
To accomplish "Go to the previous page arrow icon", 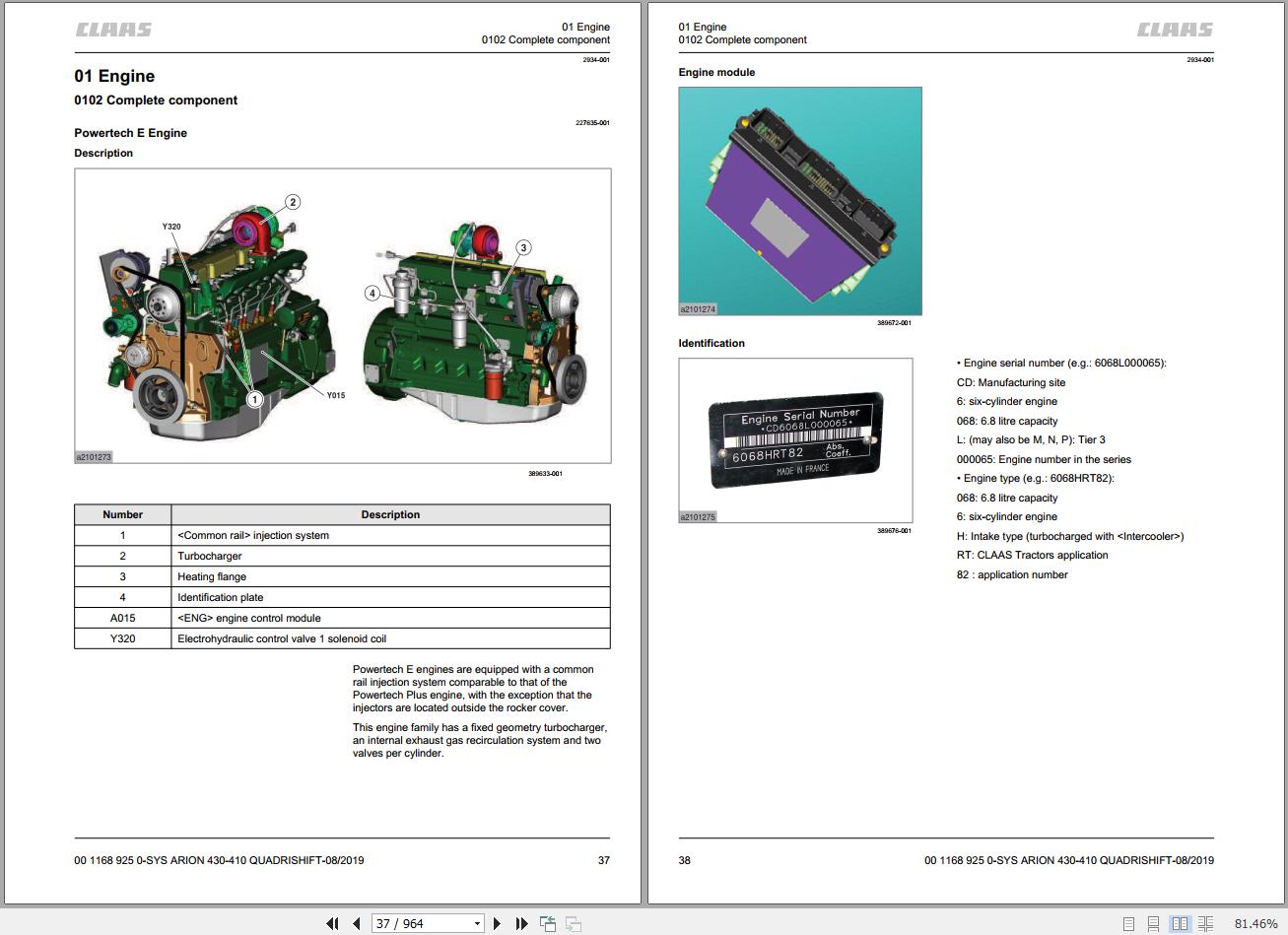I will coord(357,923).
